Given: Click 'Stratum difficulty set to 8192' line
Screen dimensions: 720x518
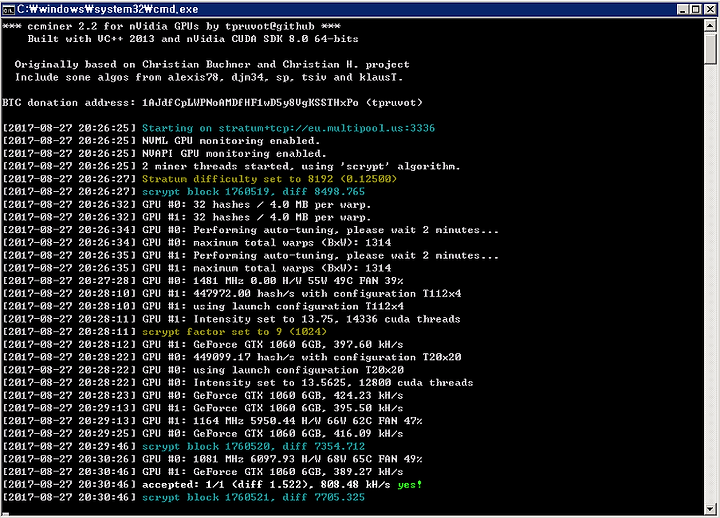Looking at the screenshot, I should (200, 179).
